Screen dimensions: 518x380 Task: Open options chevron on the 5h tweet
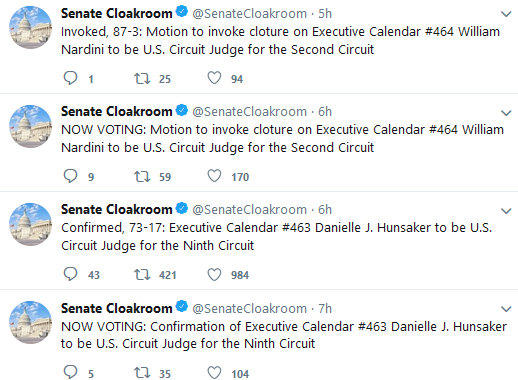(506, 14)
